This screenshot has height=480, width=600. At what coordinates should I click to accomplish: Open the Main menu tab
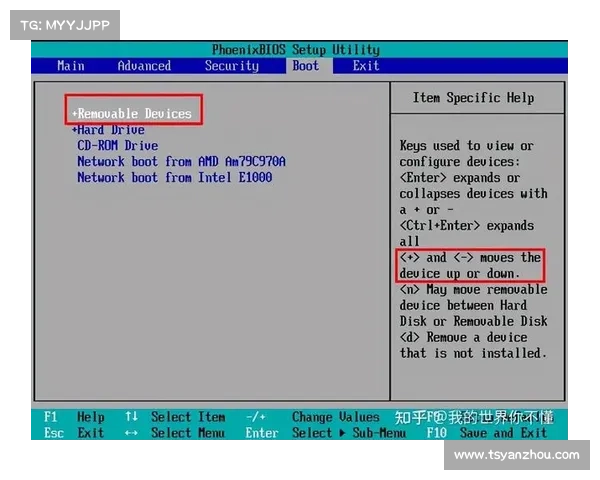coord(71,66)
